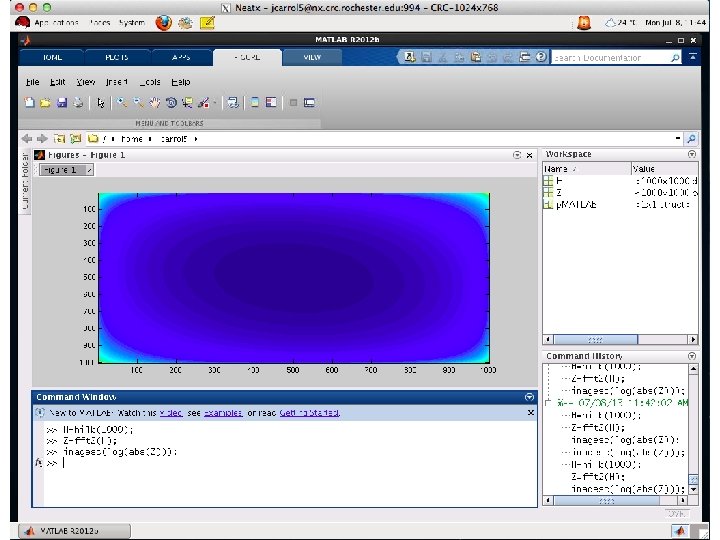Open the Command History panel actions menu
Image resolution: width=720 pixels, height=540 pixels.
692,356
